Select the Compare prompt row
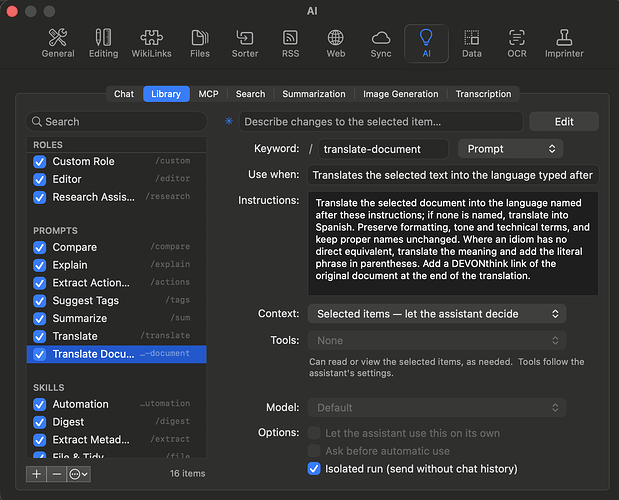The image size is (619, 500). coord(116,247)
